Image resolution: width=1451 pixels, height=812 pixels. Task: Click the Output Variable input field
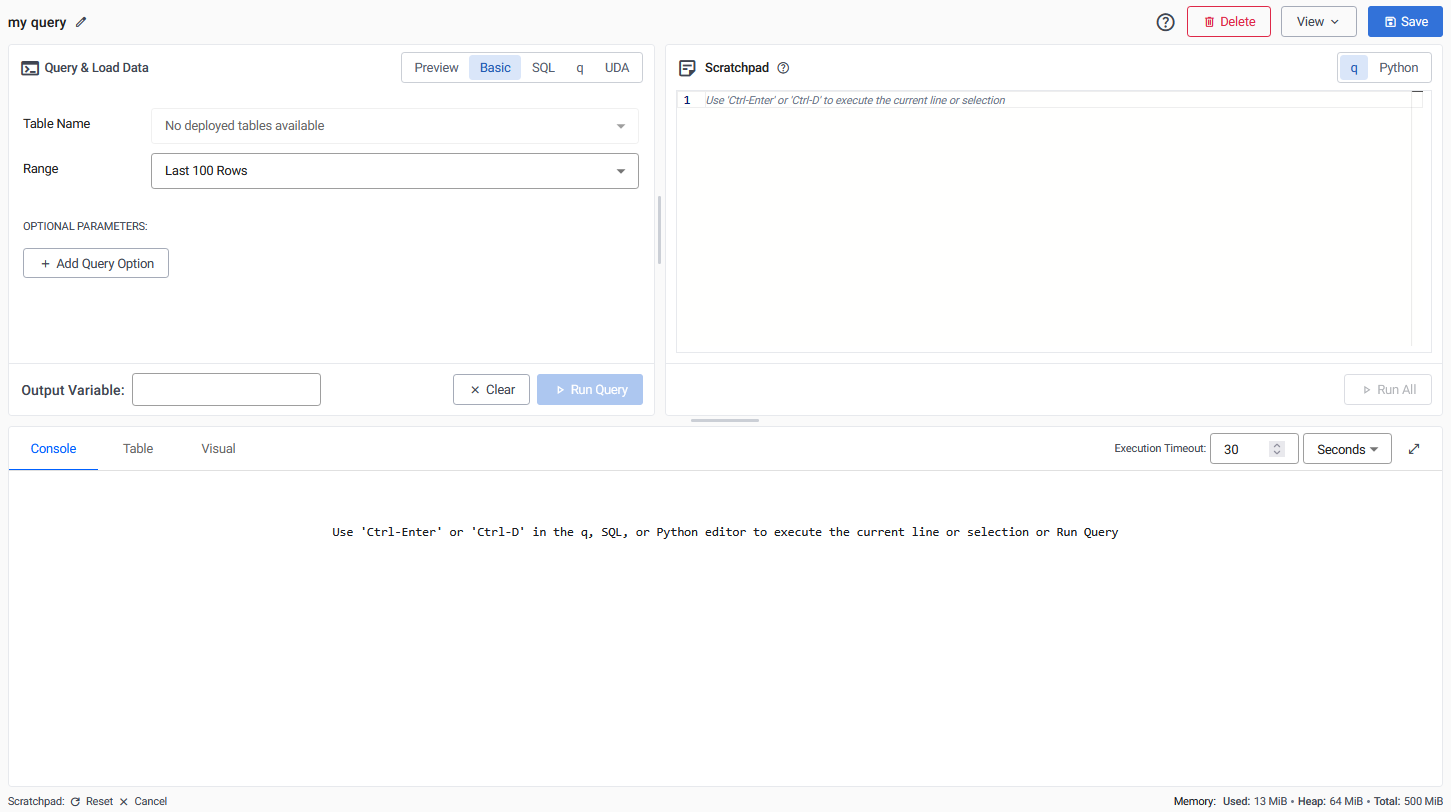(225, 389)
